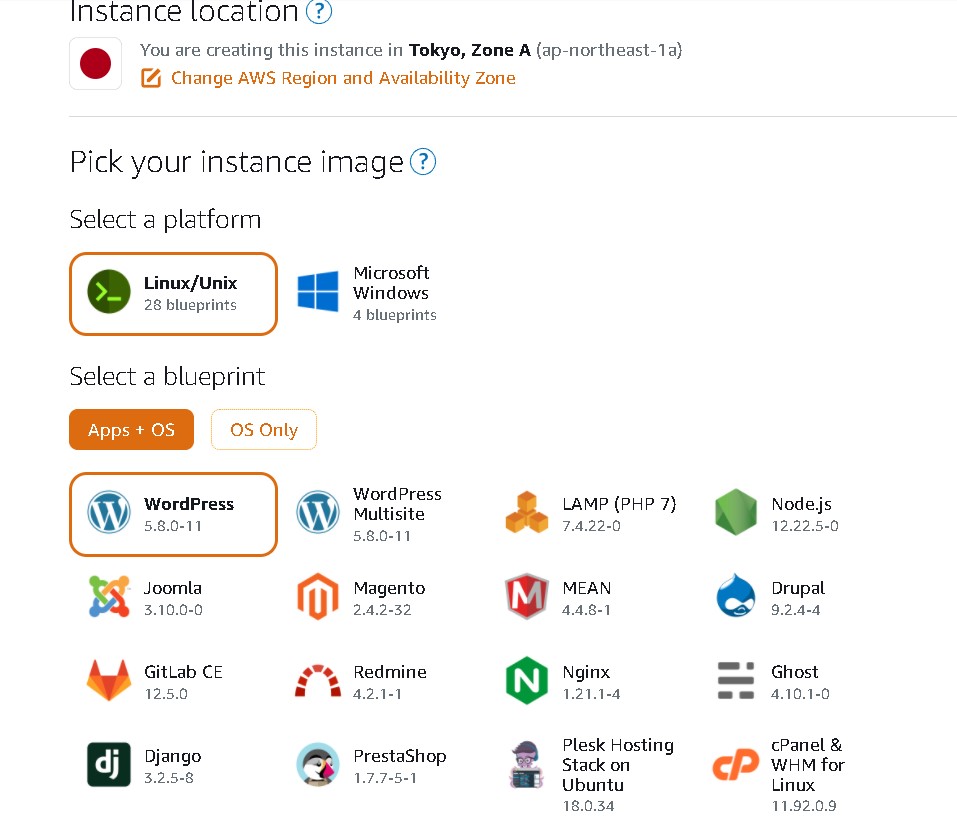Click Change AWS Region and Availability Zone
The height and width of the screenshot is (834, 957).
[x=342, y=78]
